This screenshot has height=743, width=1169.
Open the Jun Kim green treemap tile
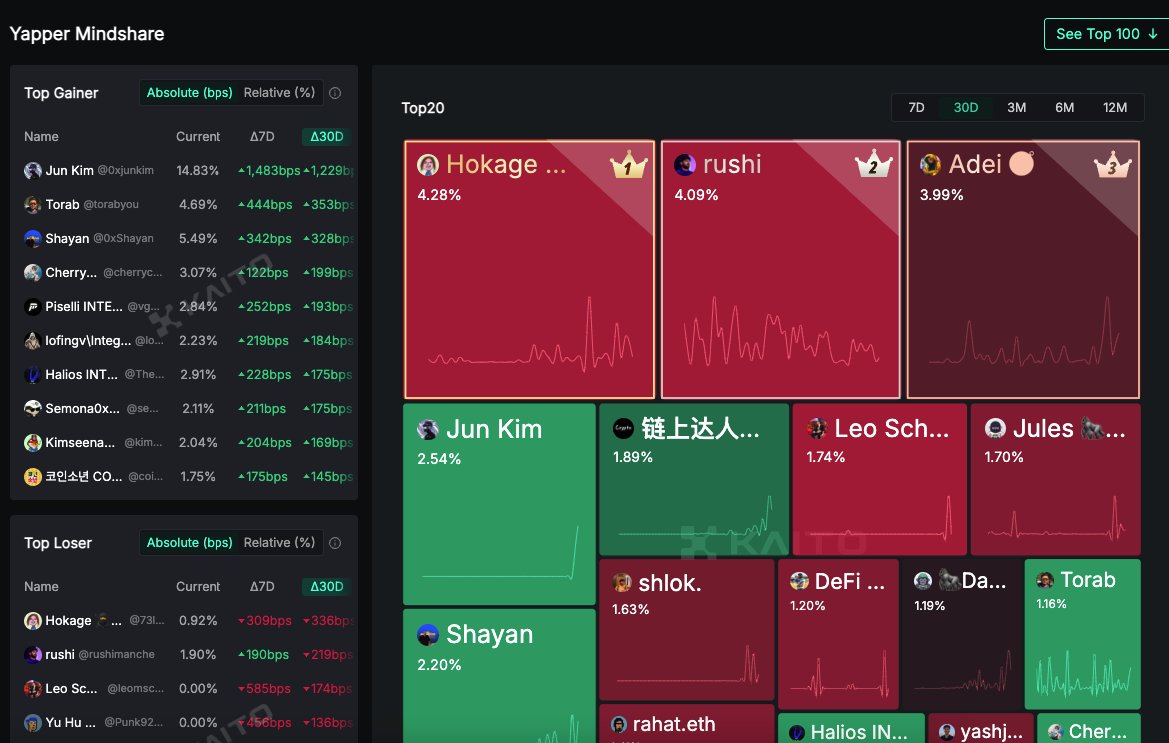499,504
